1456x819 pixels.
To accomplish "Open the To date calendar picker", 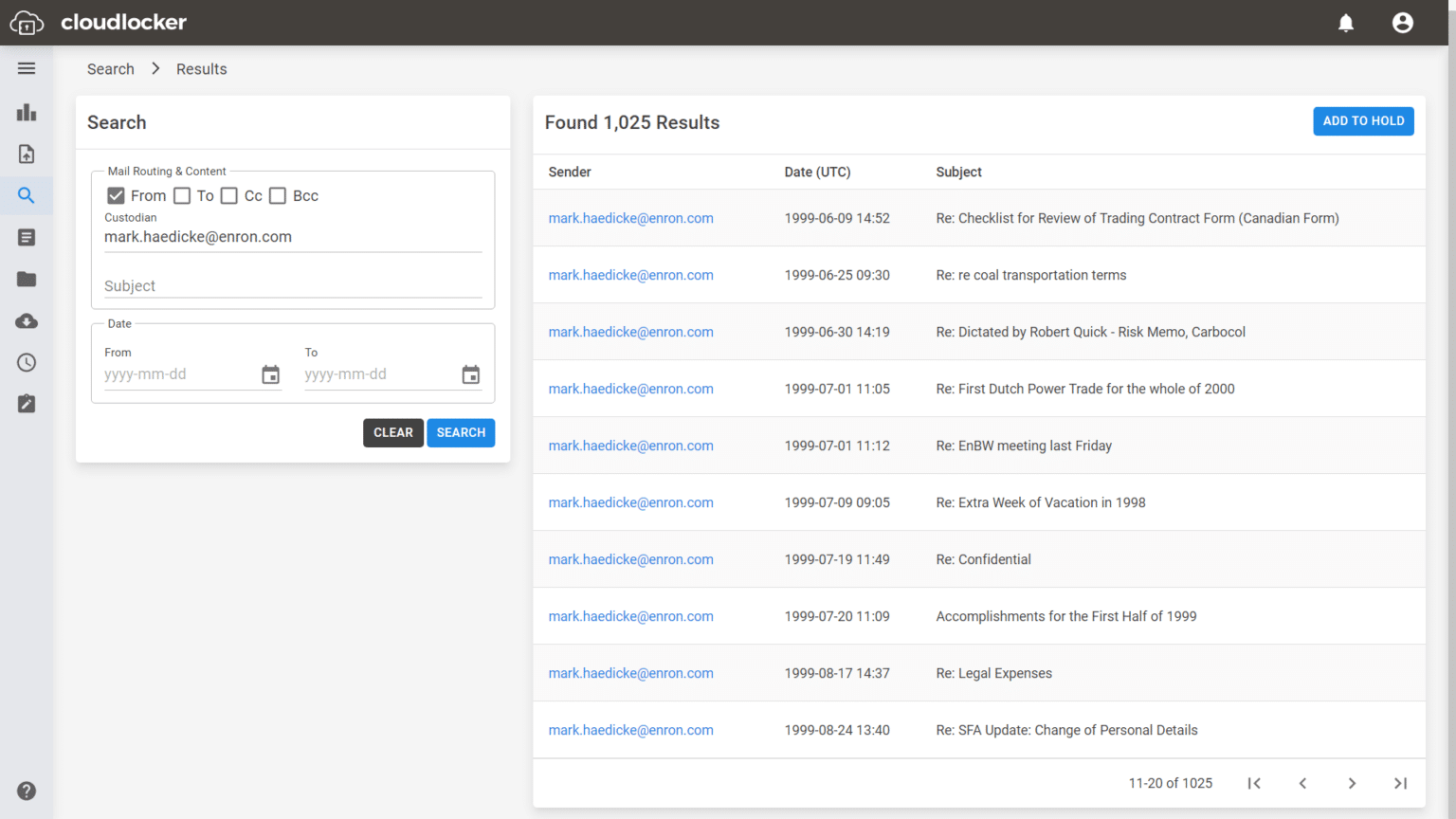I will coord(470,374).
